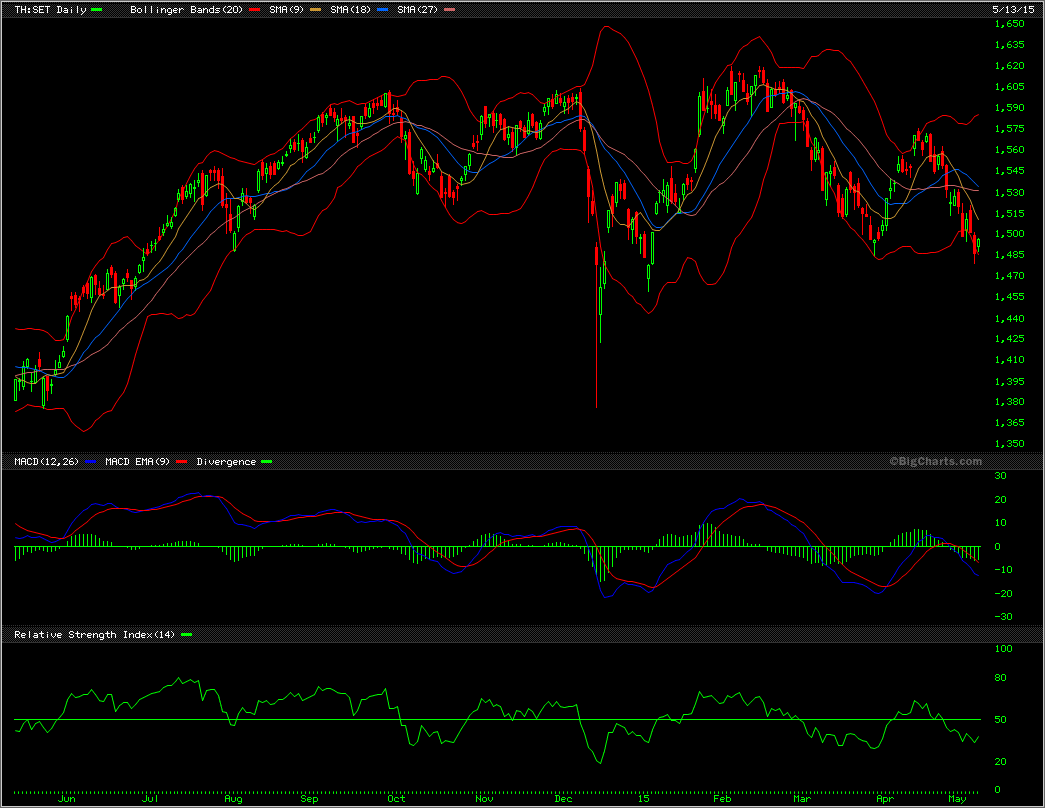Select the 'Relative Strength Index(14)' label
Screen dimensions: 1045x808
click(x=95, y=635)
